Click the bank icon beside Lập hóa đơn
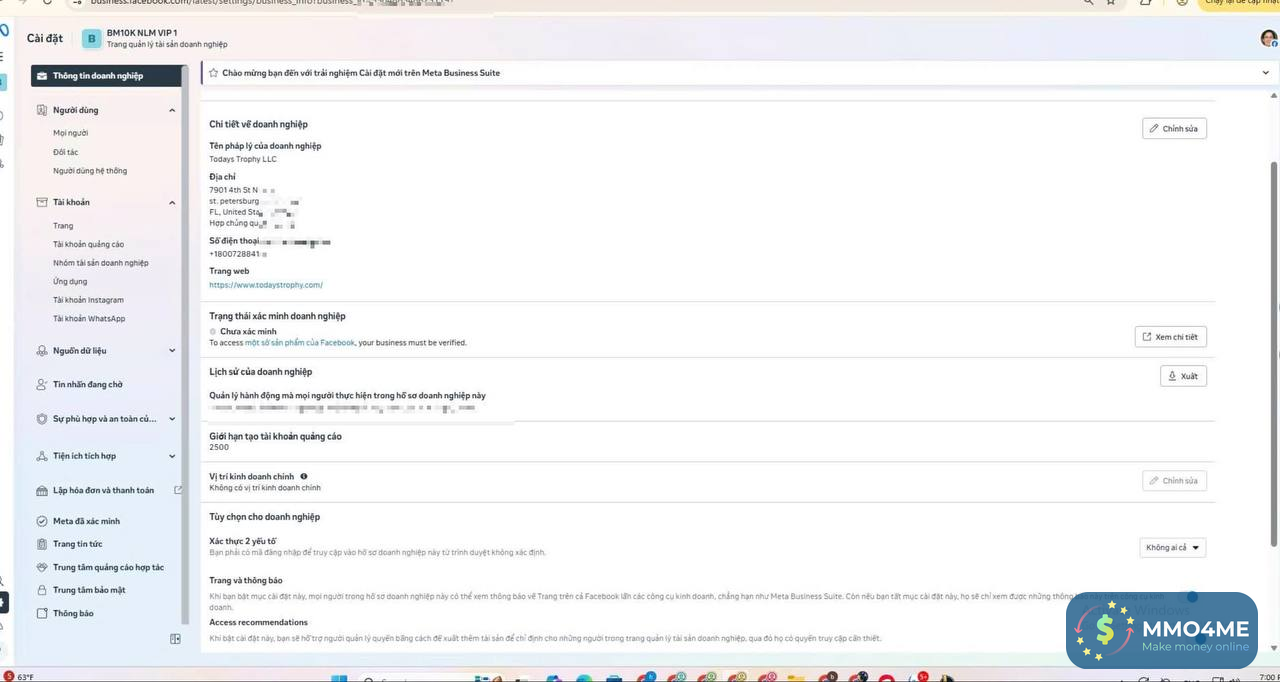The width and height of the screenshot is (1280, 682). tap(42, 491)
